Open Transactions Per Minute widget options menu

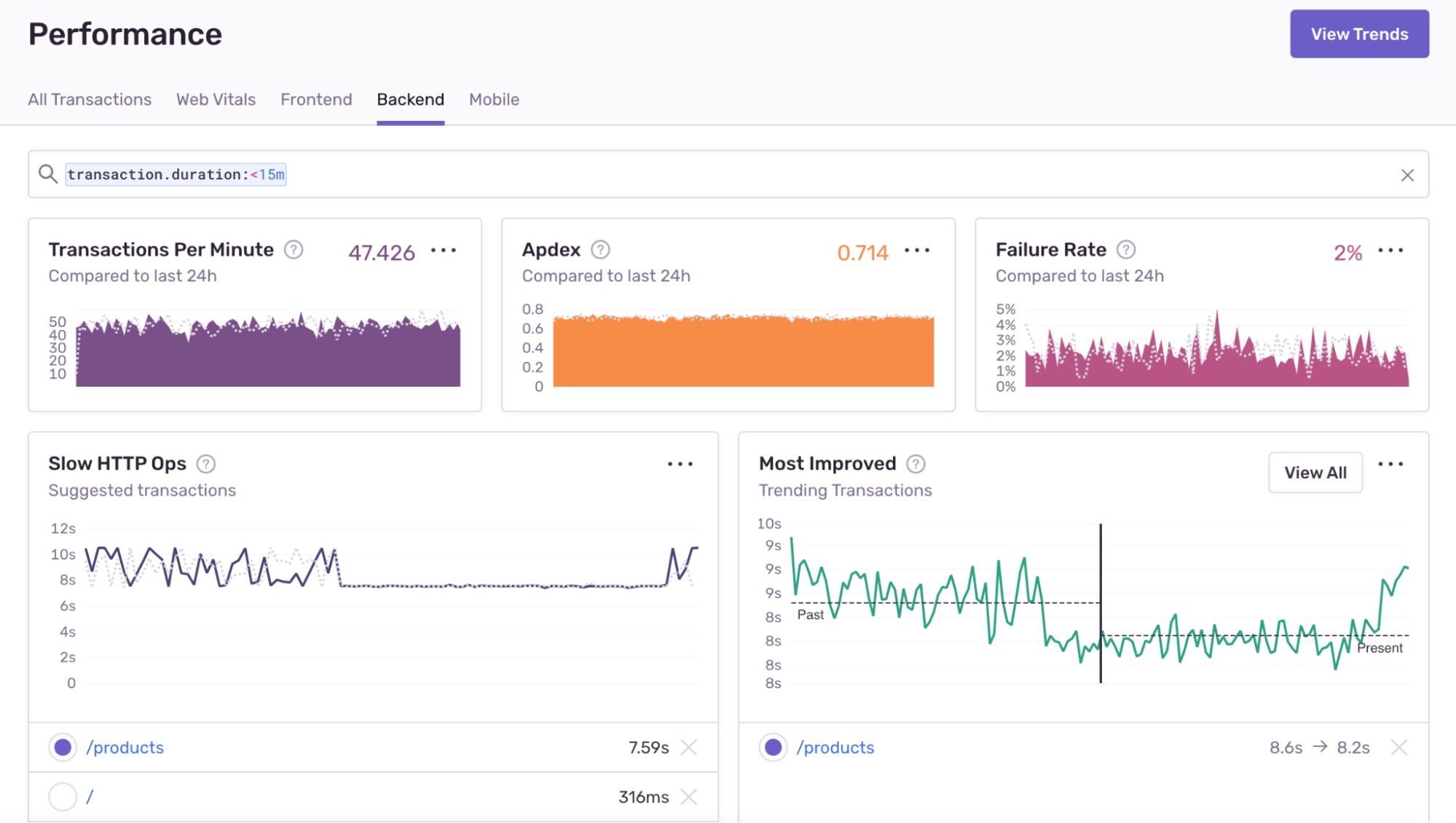pyautogui.click(x=444, y=251)
